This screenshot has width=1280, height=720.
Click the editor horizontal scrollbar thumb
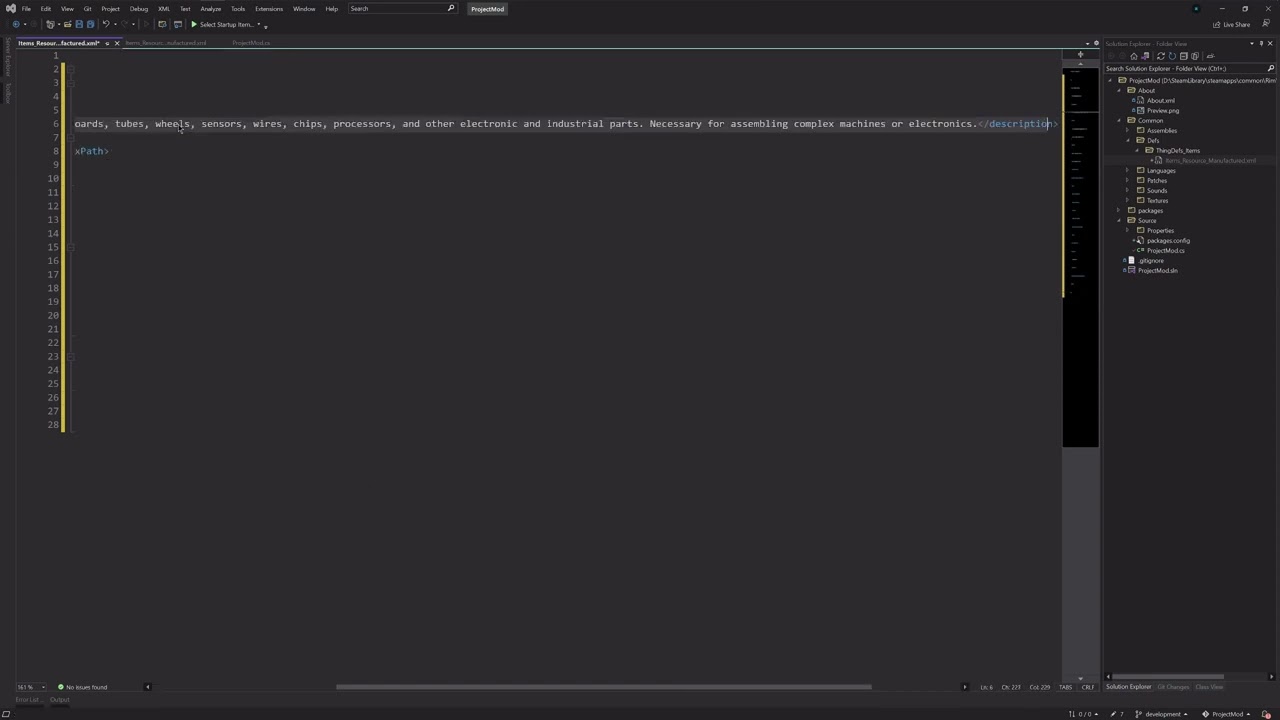(x=604, y=687)
